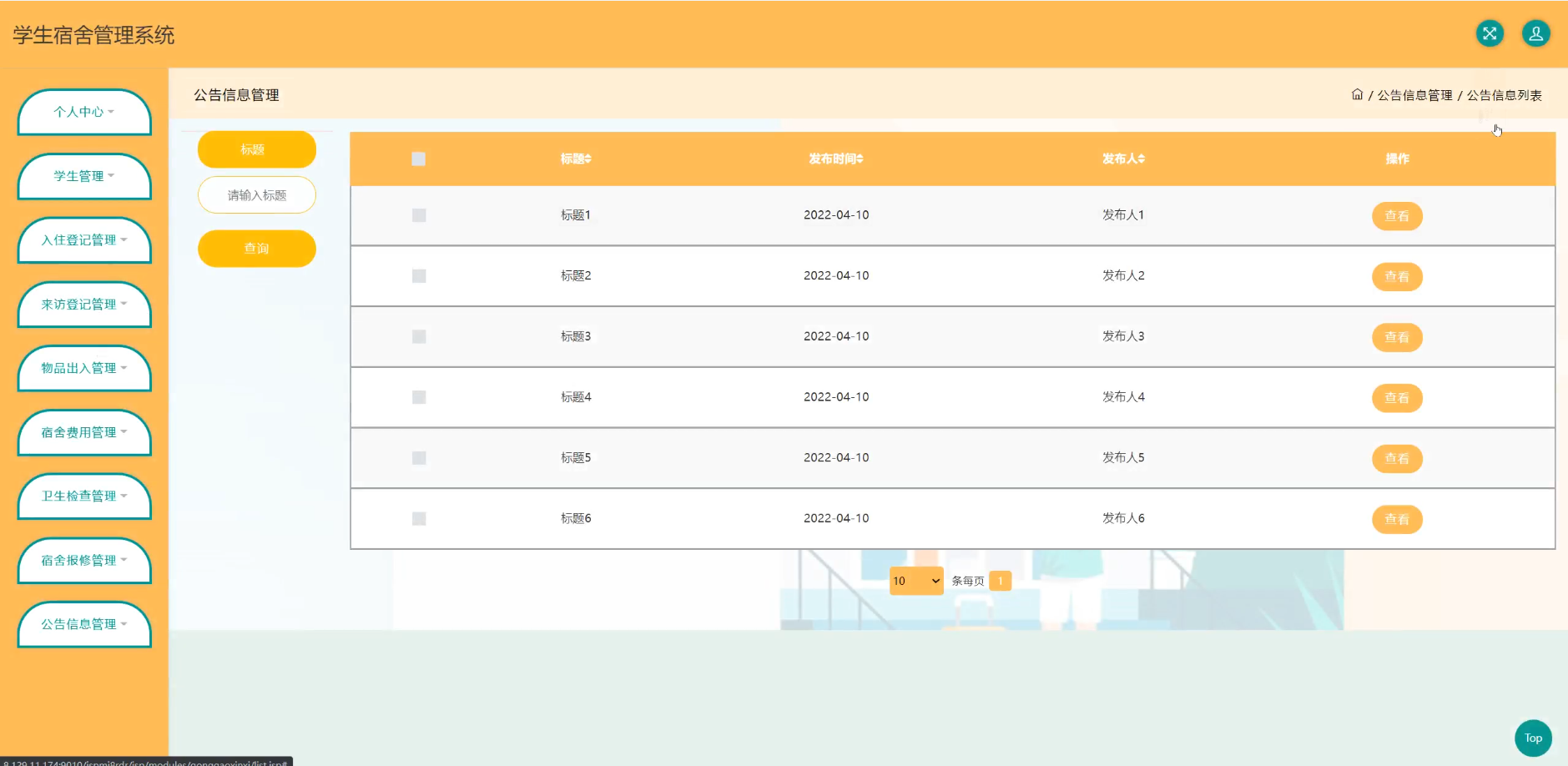View details for 标题1 with 查看

(x=1397, y=216)
